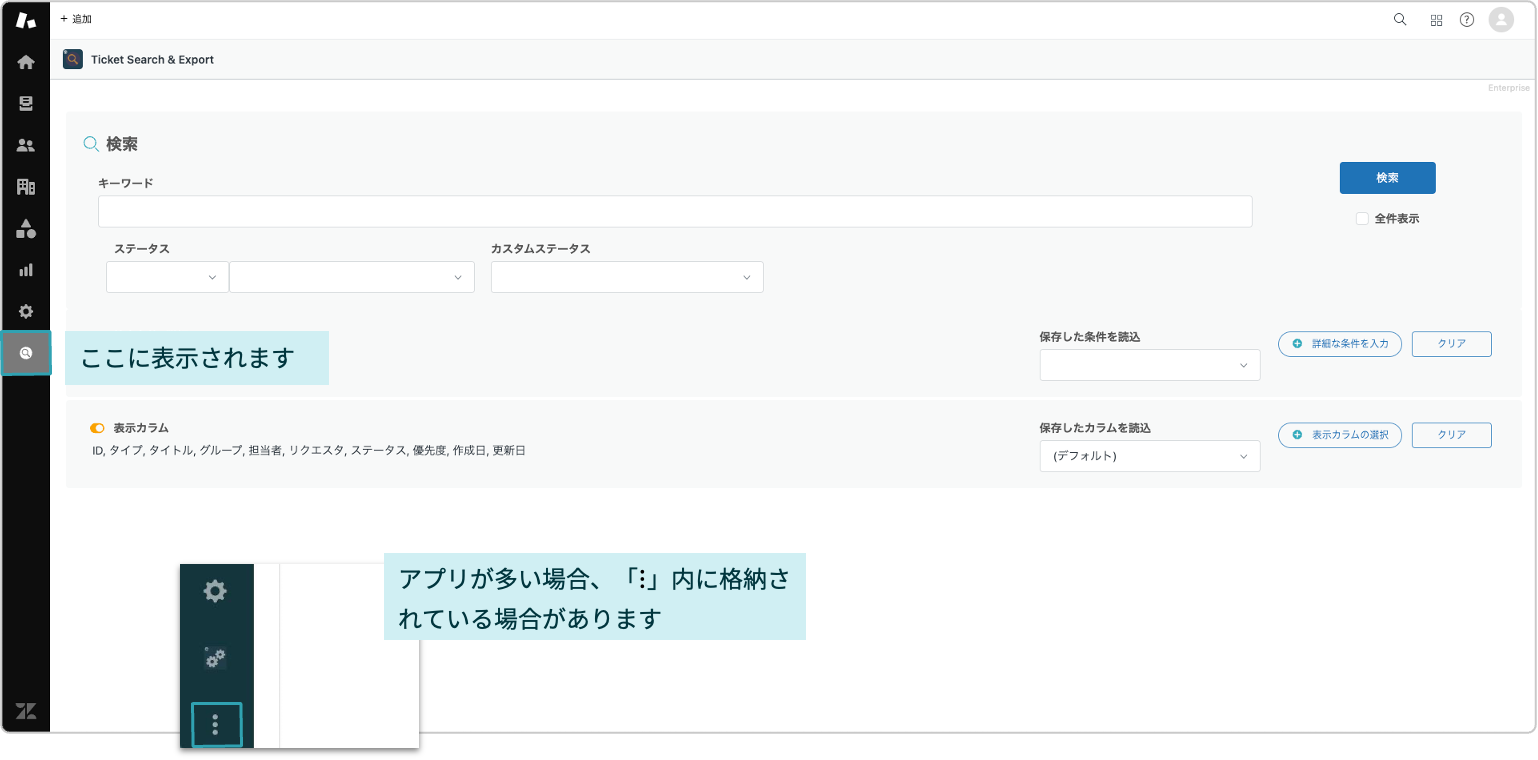Click the 表示カラムの選択 button
The height and width of the screenshot is (760, 1538).
(1340, 435)
